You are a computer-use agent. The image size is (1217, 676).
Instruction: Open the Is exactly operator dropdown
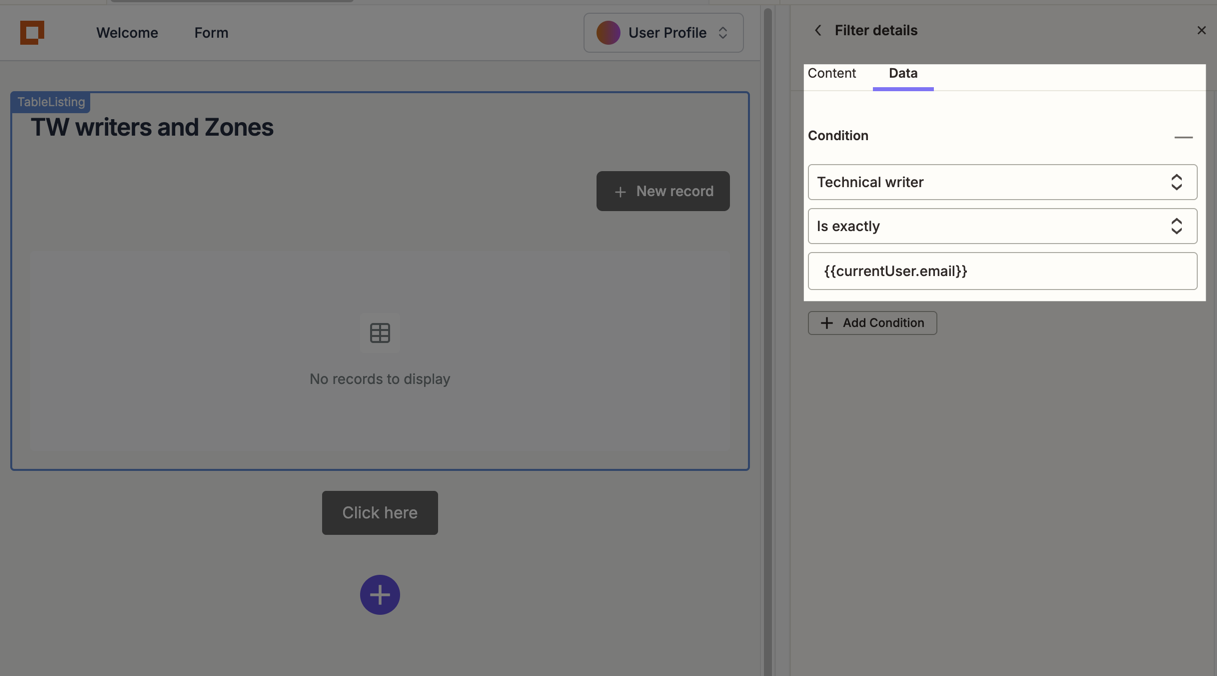(x=1002, y=227)
